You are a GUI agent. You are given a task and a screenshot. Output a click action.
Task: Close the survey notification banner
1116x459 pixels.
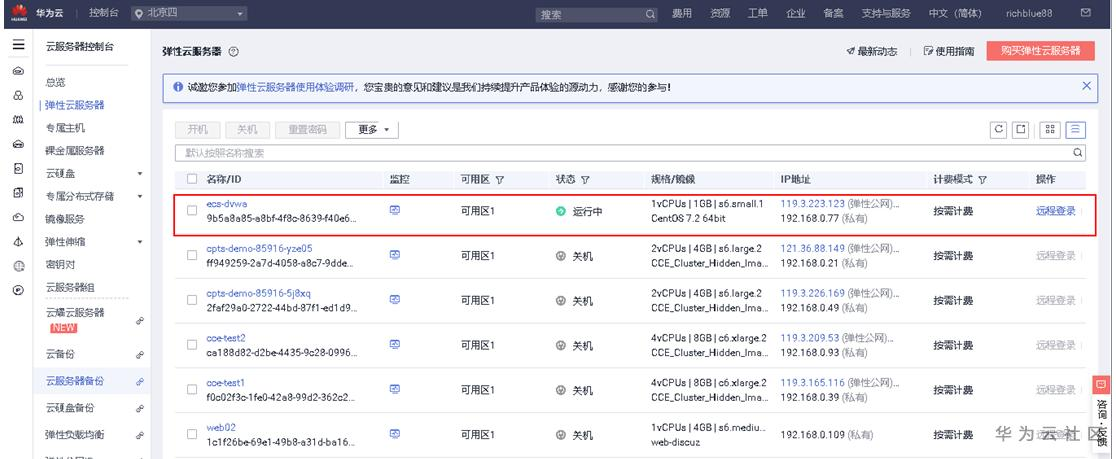(x=1087, y=87)
